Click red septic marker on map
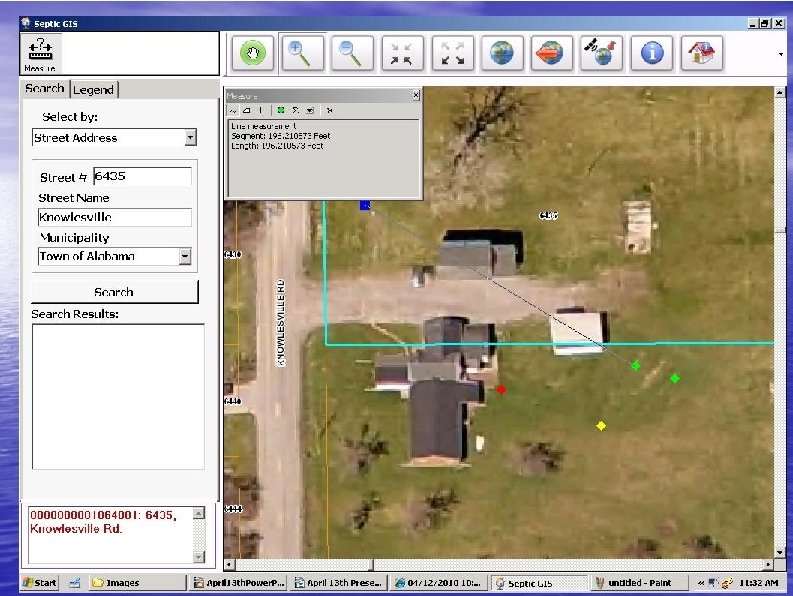The width and height of the screenshot is (793, 596). [x=501, y=389]
